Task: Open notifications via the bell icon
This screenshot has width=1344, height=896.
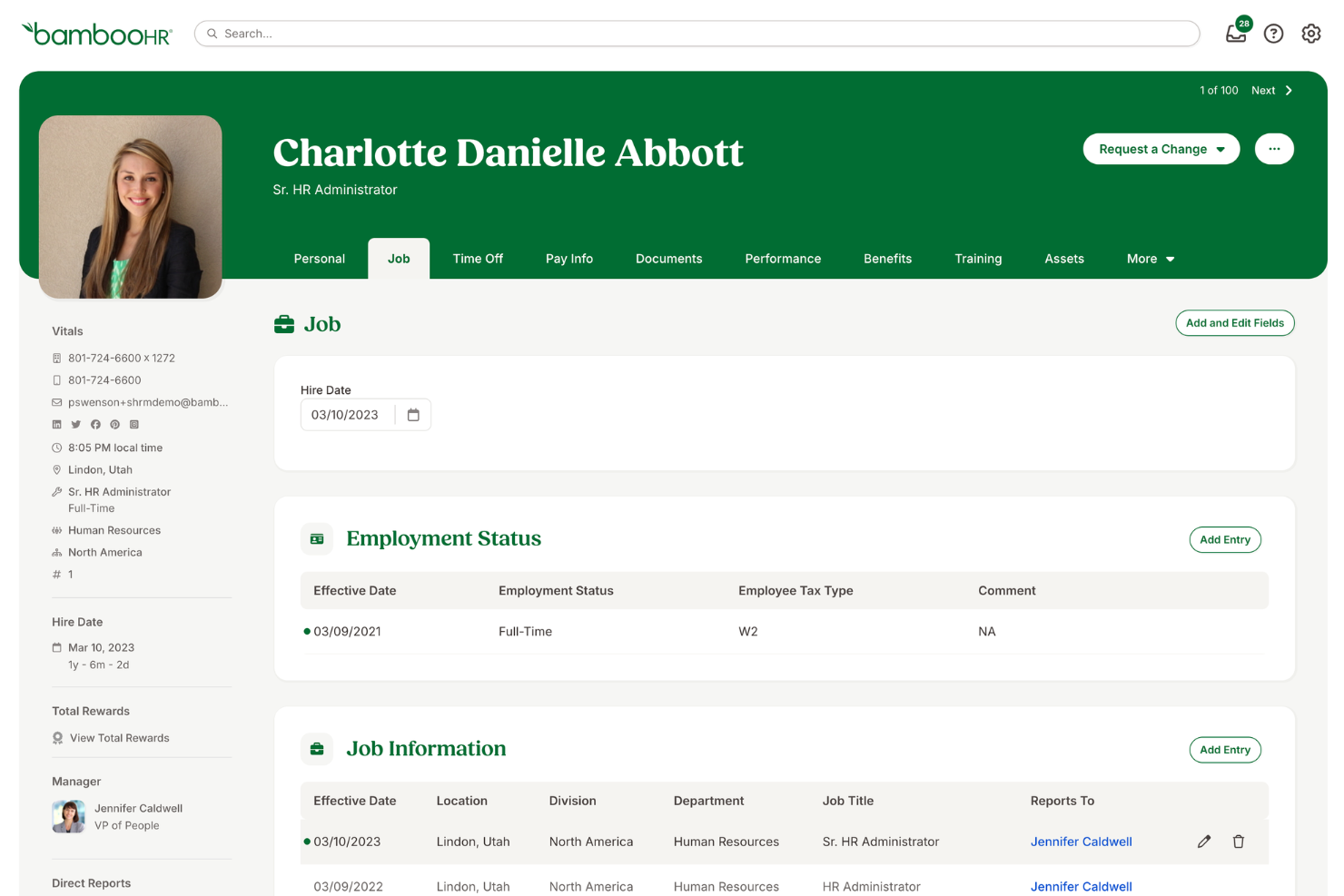Action: [x=1235, y=33]
